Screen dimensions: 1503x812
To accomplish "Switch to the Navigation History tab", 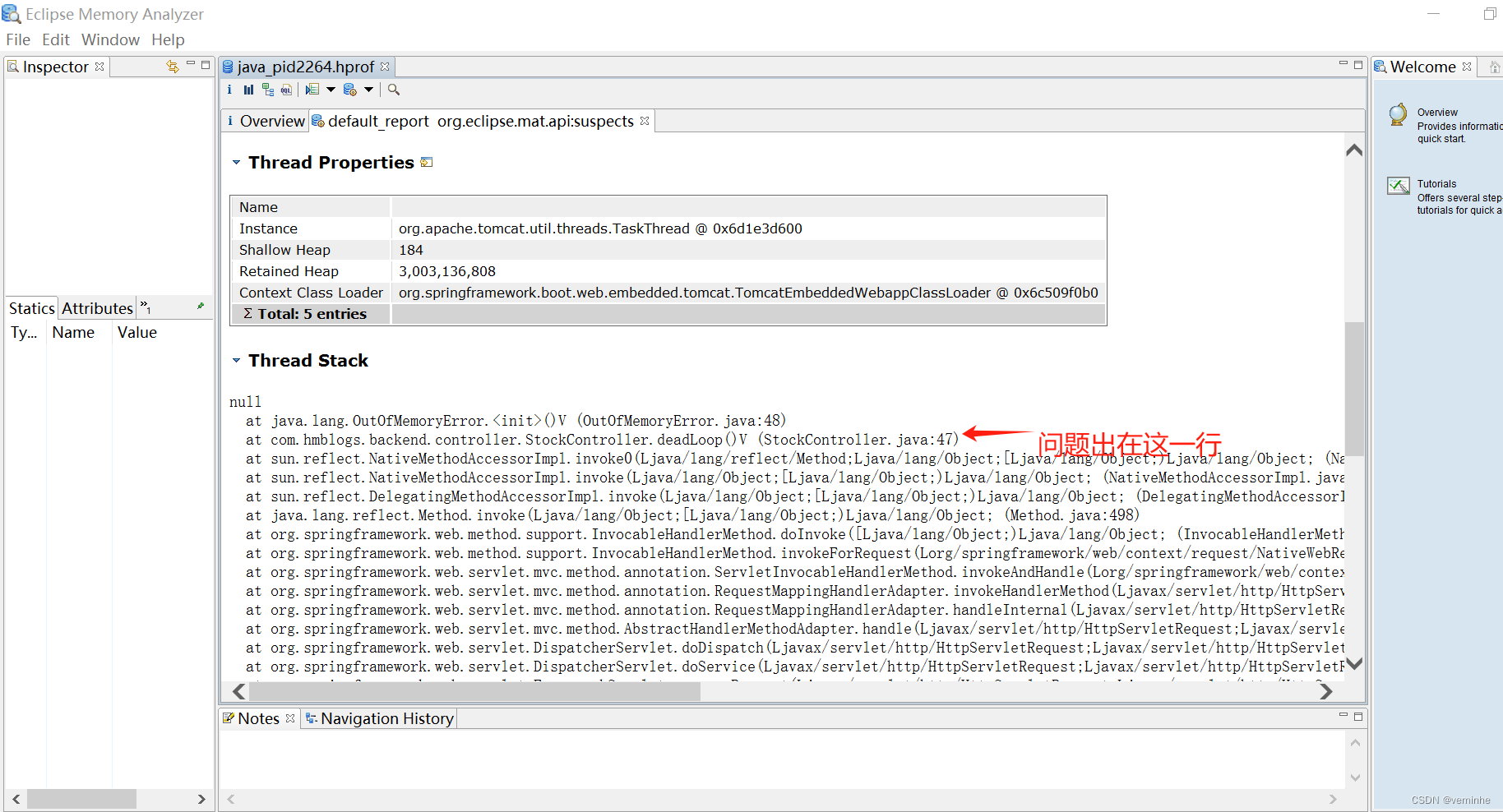I will (379, 718).
